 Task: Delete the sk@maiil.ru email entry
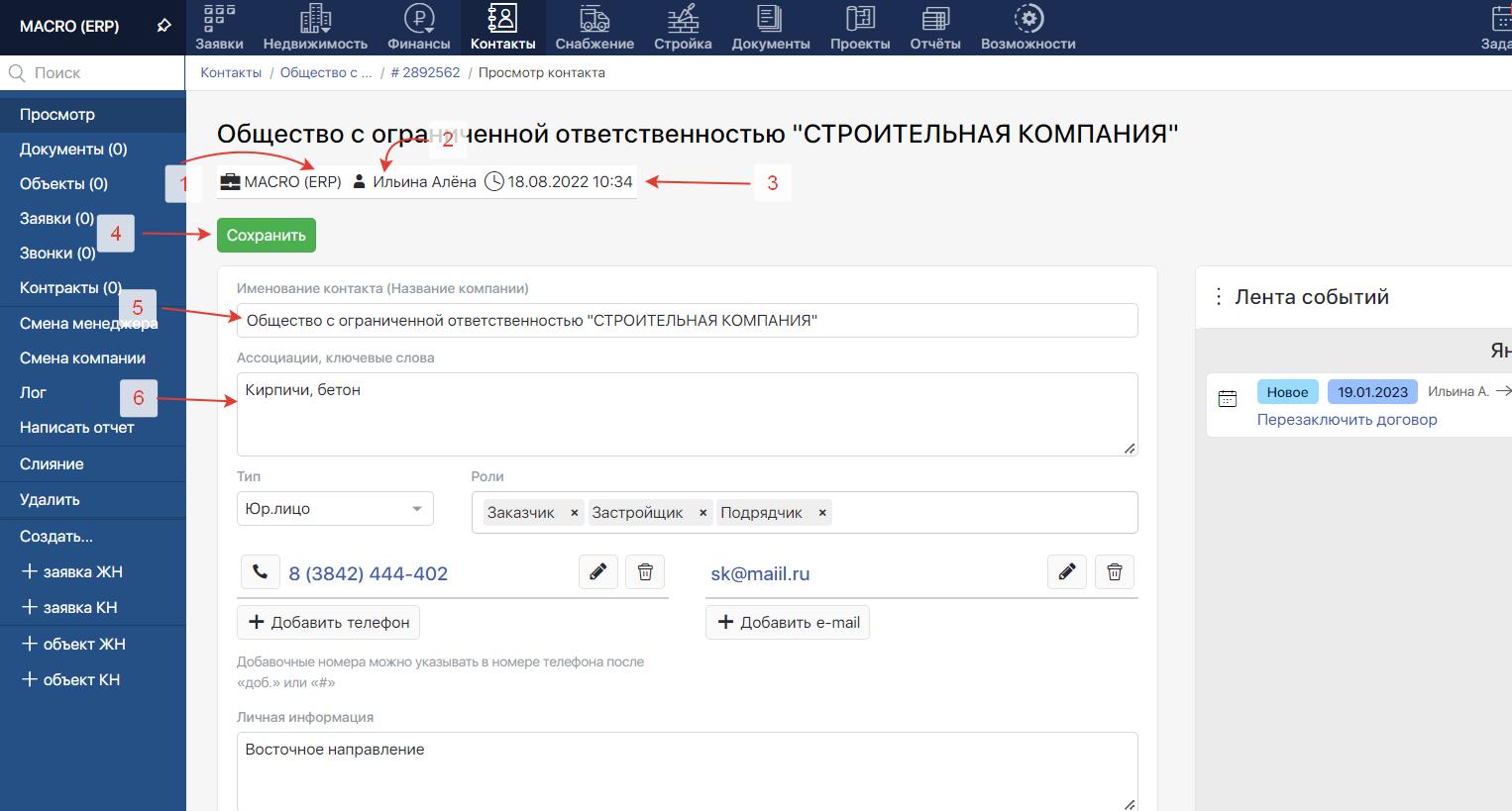tap(1115, 572)
